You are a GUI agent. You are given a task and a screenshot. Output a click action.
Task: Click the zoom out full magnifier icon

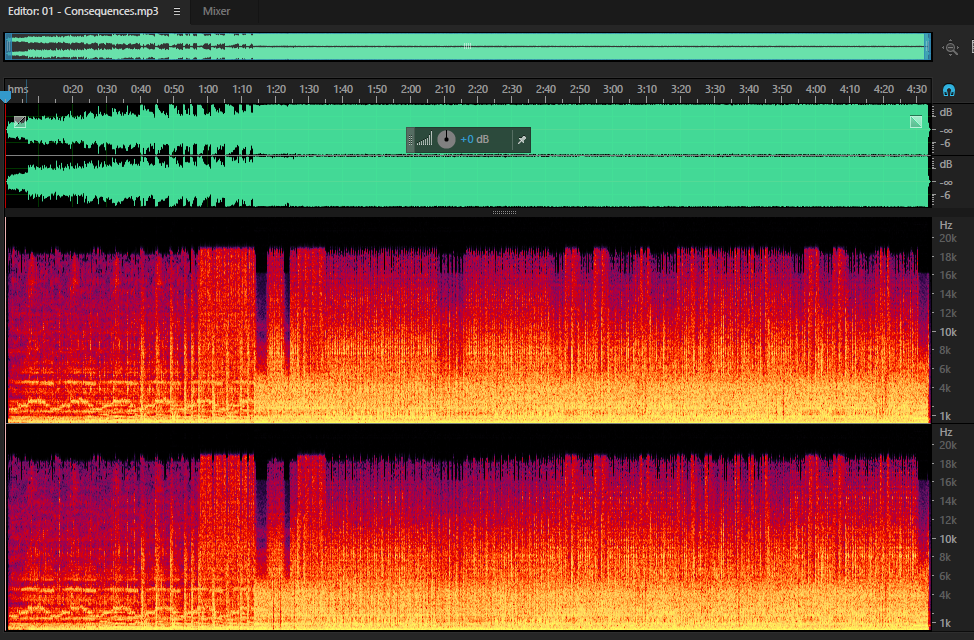tap(950, 48)
